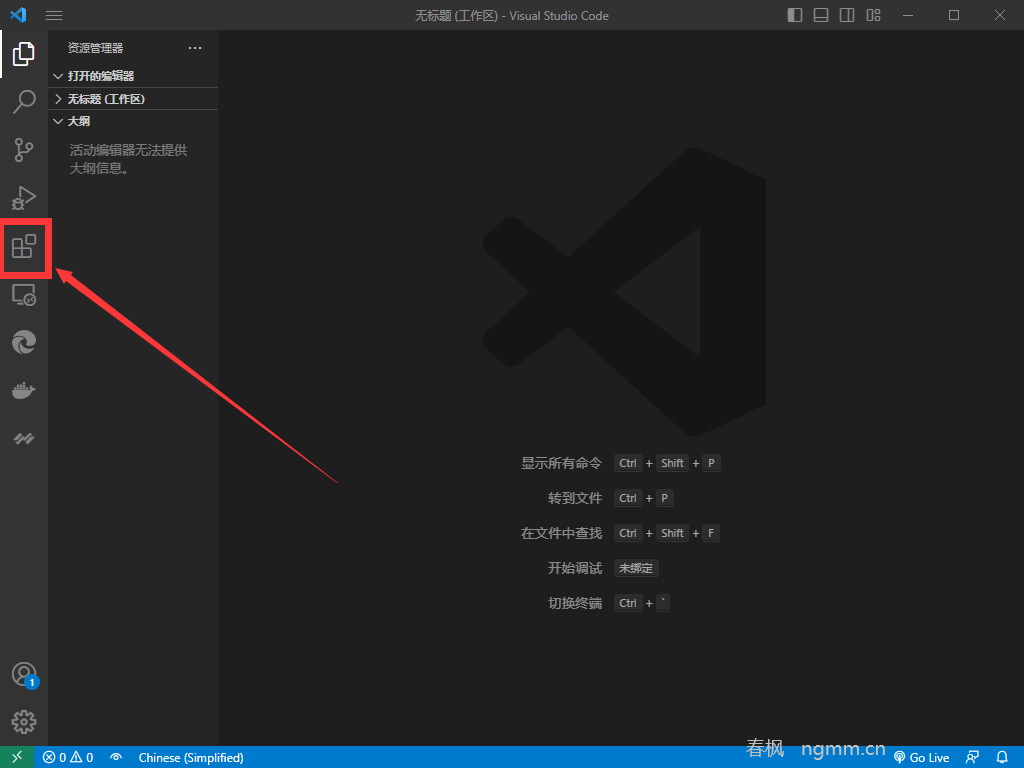Start Go Live server
1024x768 pixels.
click(921, 758)
